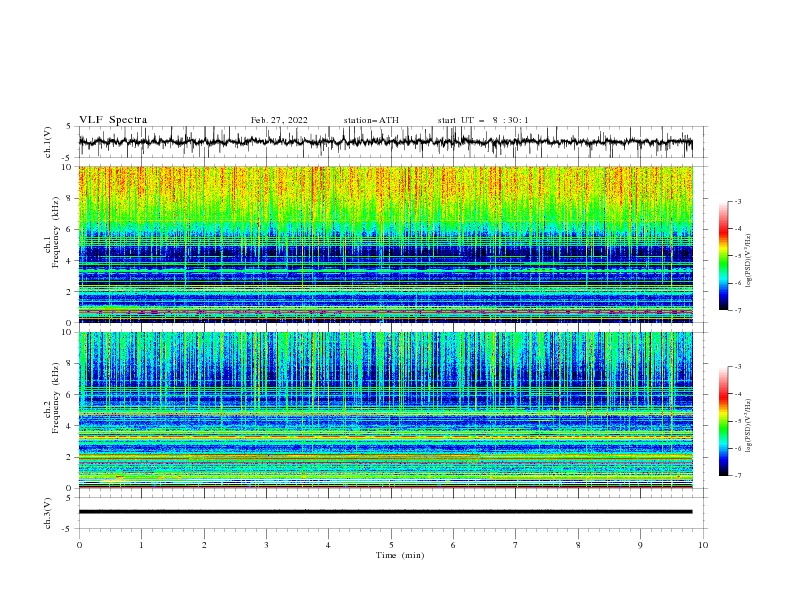Click the time axis tick "7"
Viewport: 792px width, 612px height.
click(x=516, y=545)
